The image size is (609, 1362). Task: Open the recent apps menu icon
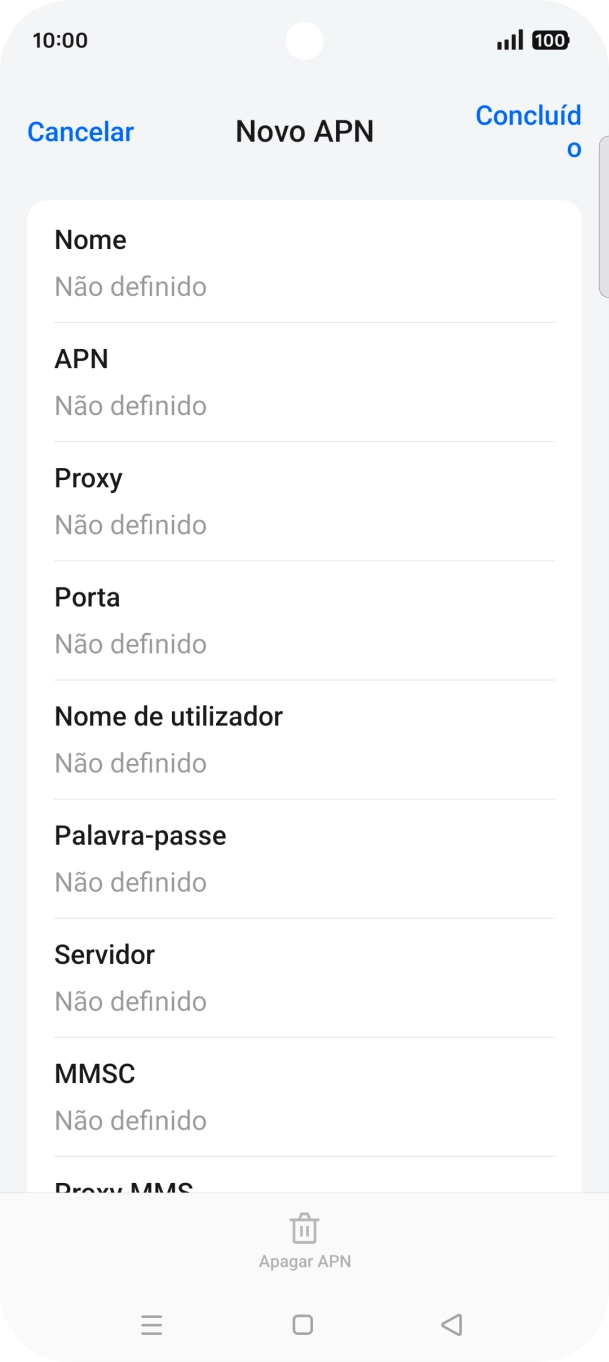click(x=152, y=1325)
